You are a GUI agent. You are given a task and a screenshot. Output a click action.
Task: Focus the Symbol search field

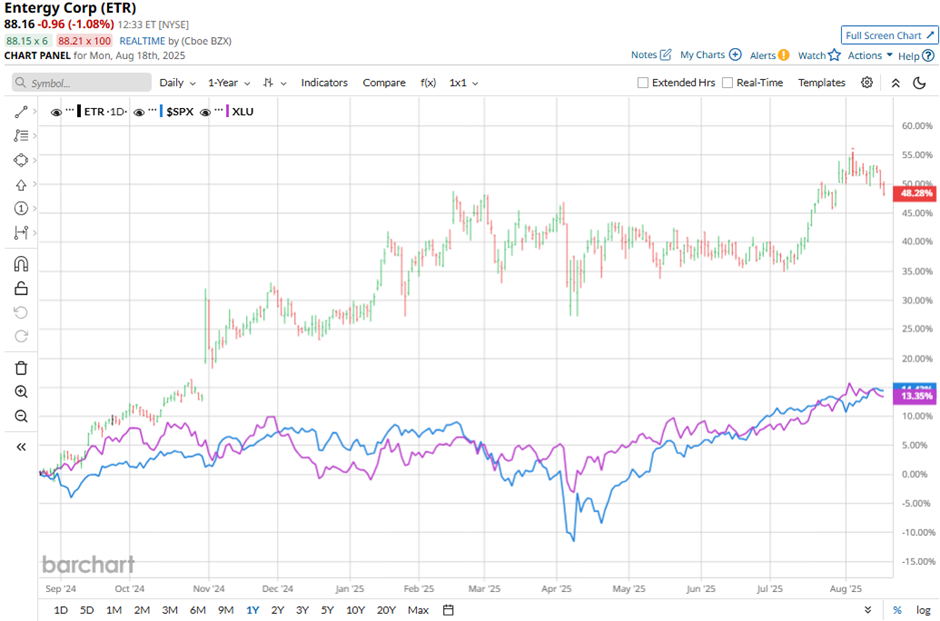(x=82, y=83)
